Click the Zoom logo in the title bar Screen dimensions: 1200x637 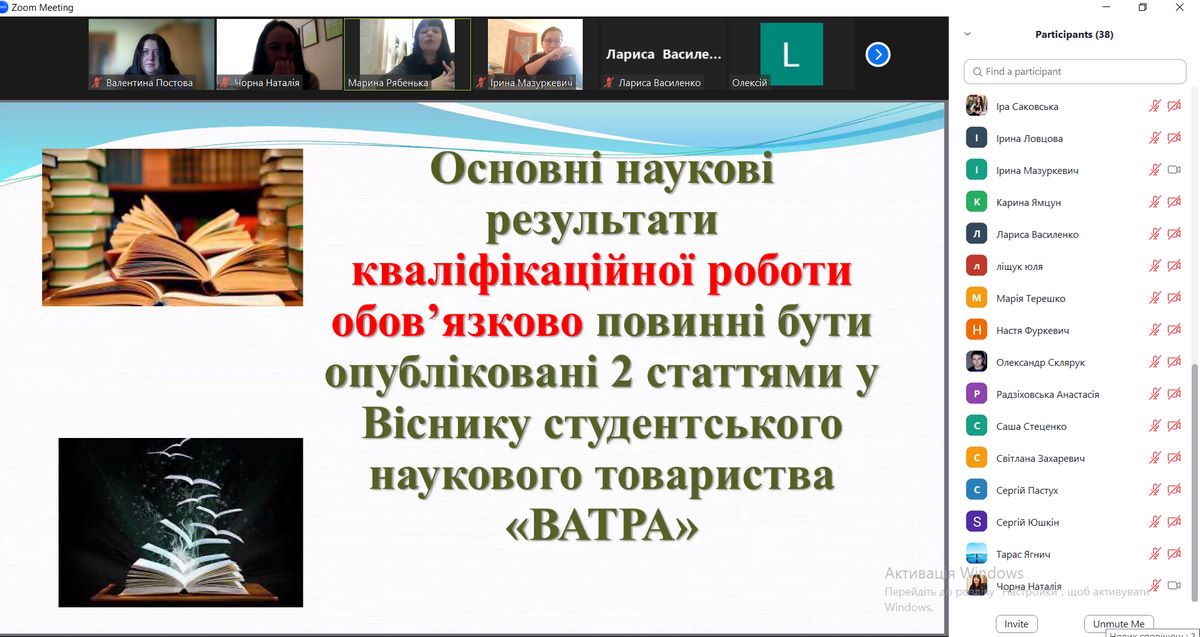4,7
